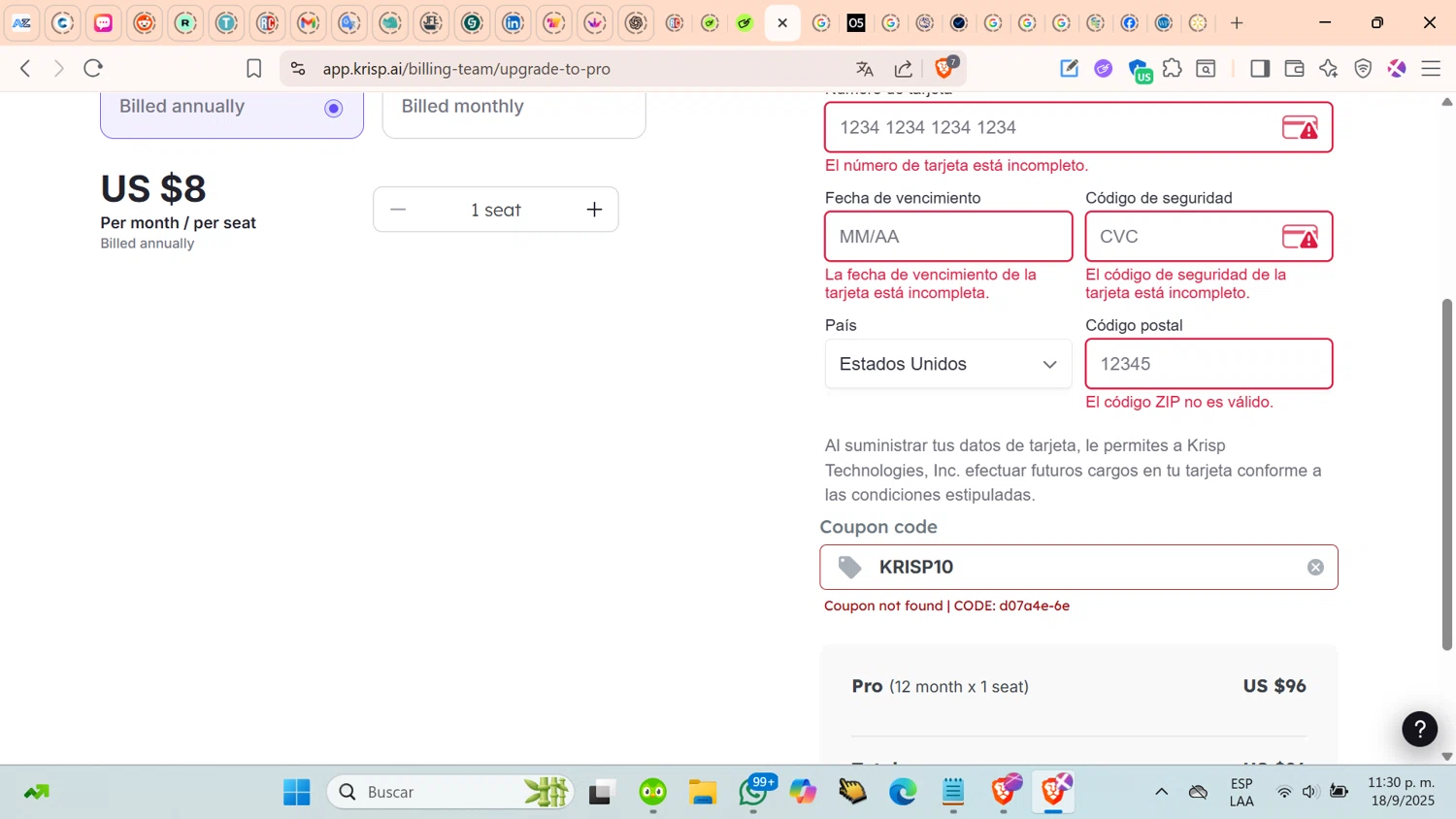The width and height of the screenshot is (1456, 819).
Task: Open Brave Shields lion icon
Action: coord(944,67)
